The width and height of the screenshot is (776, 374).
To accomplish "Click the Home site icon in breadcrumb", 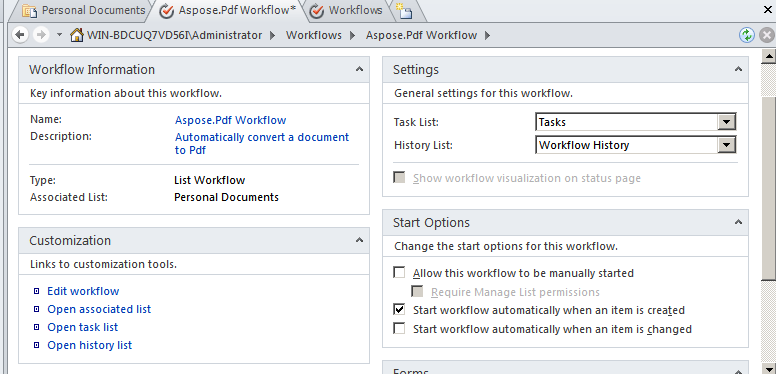I will [77, 35].
